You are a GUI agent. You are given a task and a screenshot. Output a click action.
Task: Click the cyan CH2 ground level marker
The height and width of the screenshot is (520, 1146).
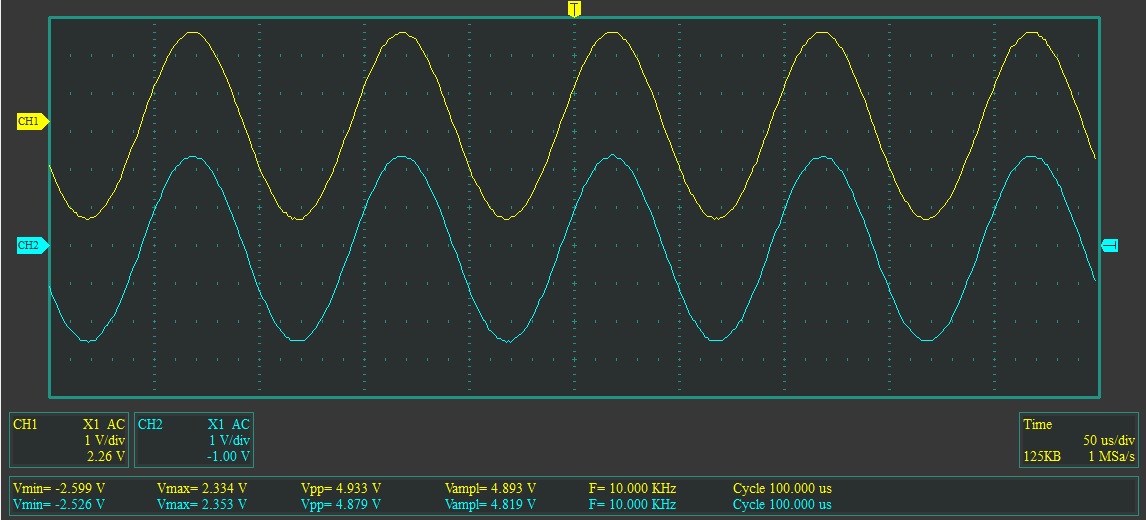[32, 246]
